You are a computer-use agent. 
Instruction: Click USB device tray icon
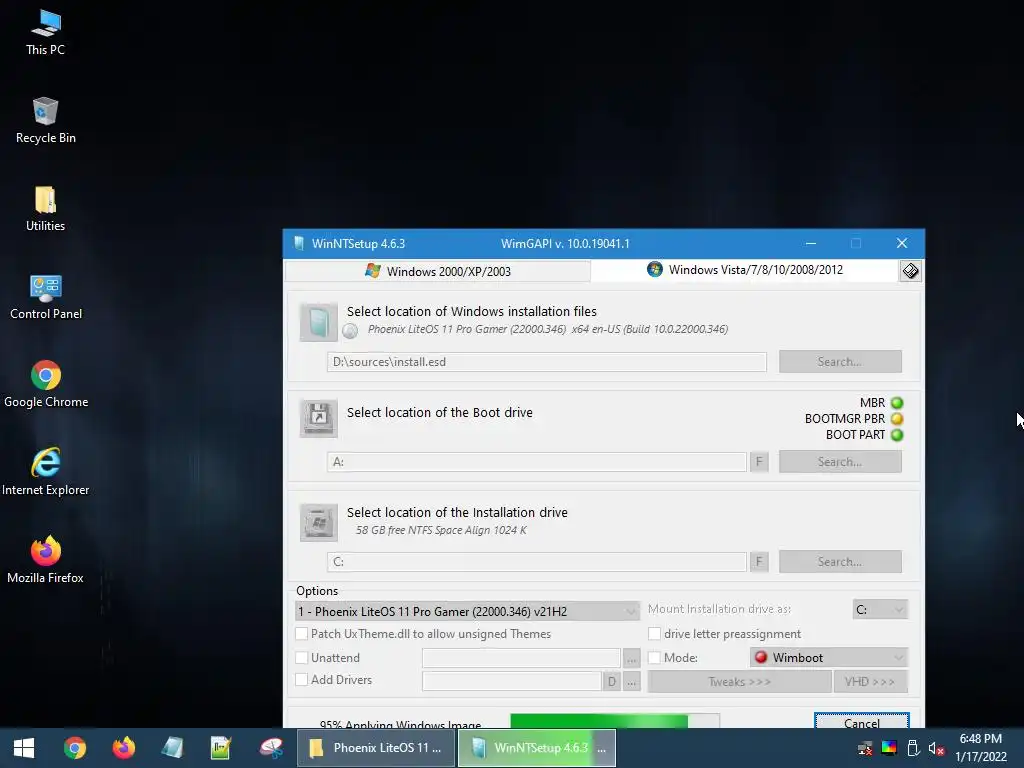[913, 748]
